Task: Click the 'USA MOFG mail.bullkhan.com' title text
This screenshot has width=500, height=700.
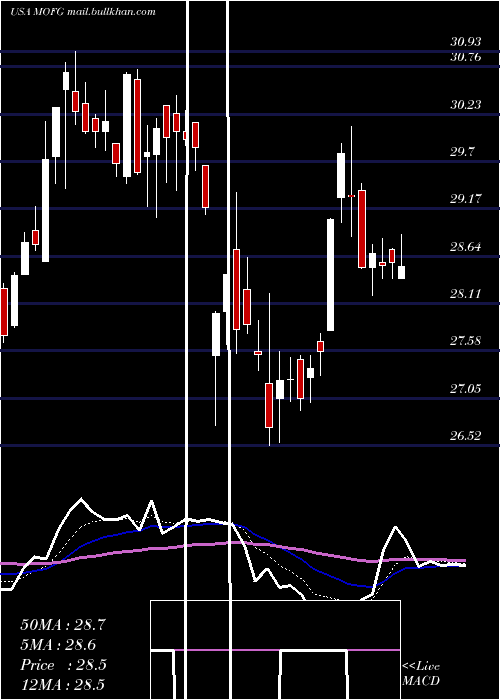Action: click(x=83, y=12)
